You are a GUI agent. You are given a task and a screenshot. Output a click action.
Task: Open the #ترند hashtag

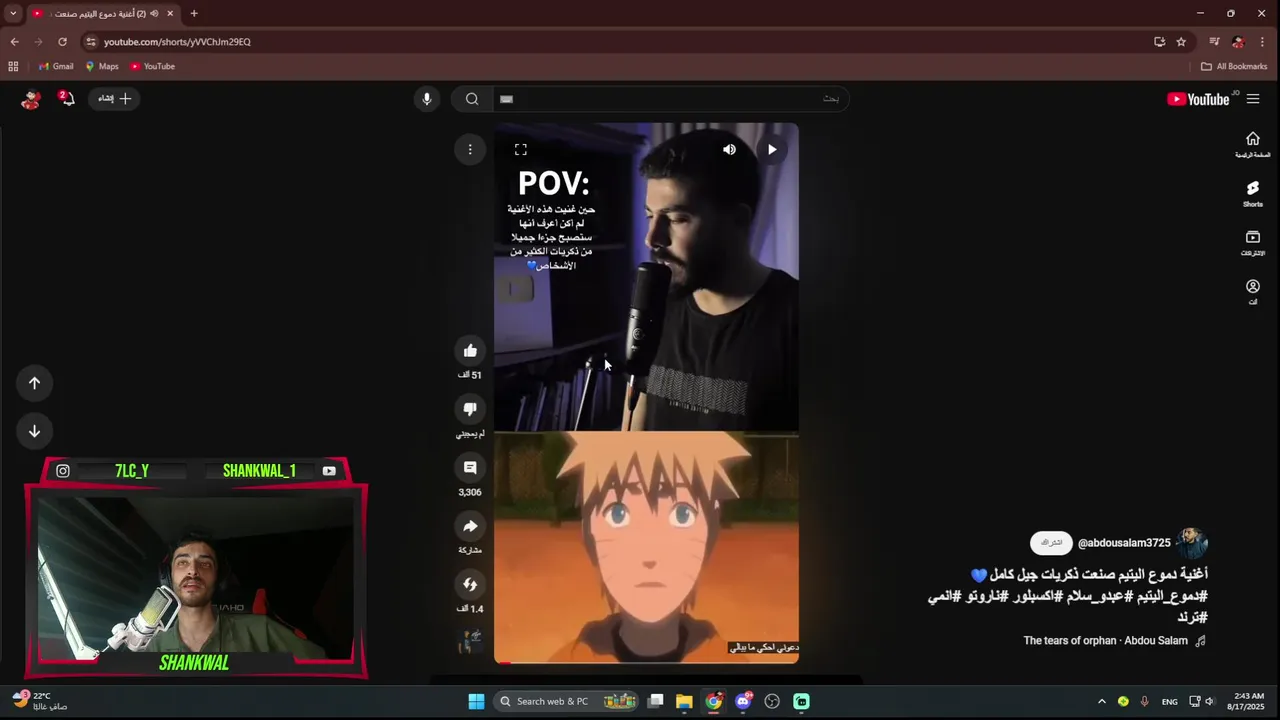click(1191, 617)
